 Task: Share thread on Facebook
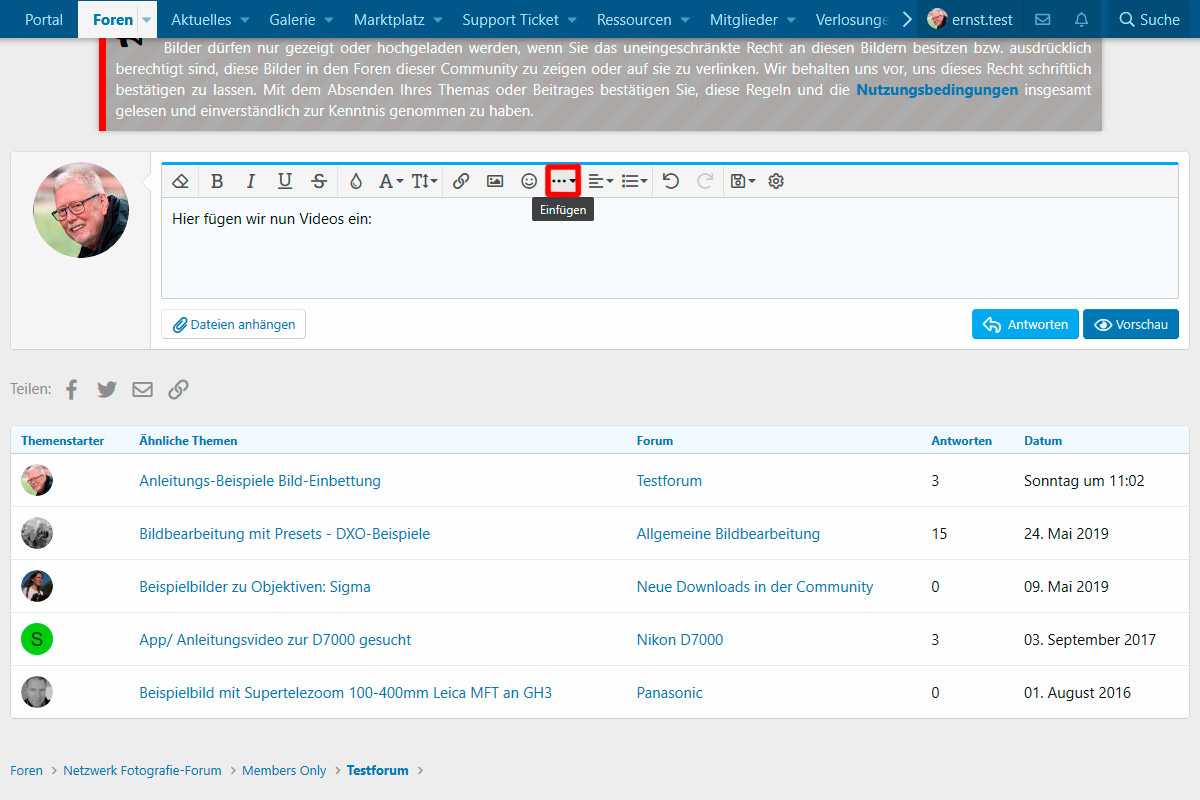(71, 390)
